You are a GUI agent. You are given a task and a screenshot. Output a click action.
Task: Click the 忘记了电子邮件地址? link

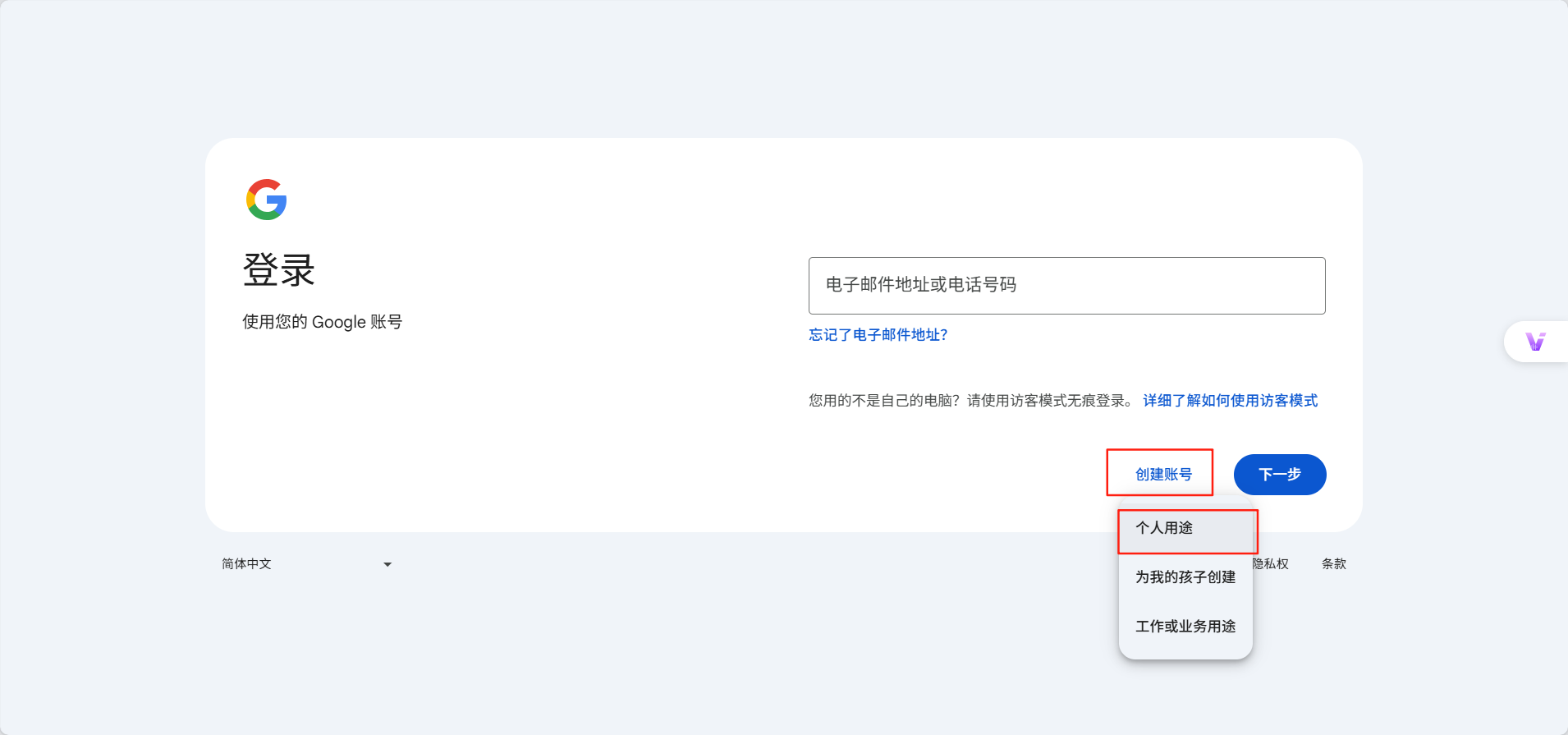point(878,335)
